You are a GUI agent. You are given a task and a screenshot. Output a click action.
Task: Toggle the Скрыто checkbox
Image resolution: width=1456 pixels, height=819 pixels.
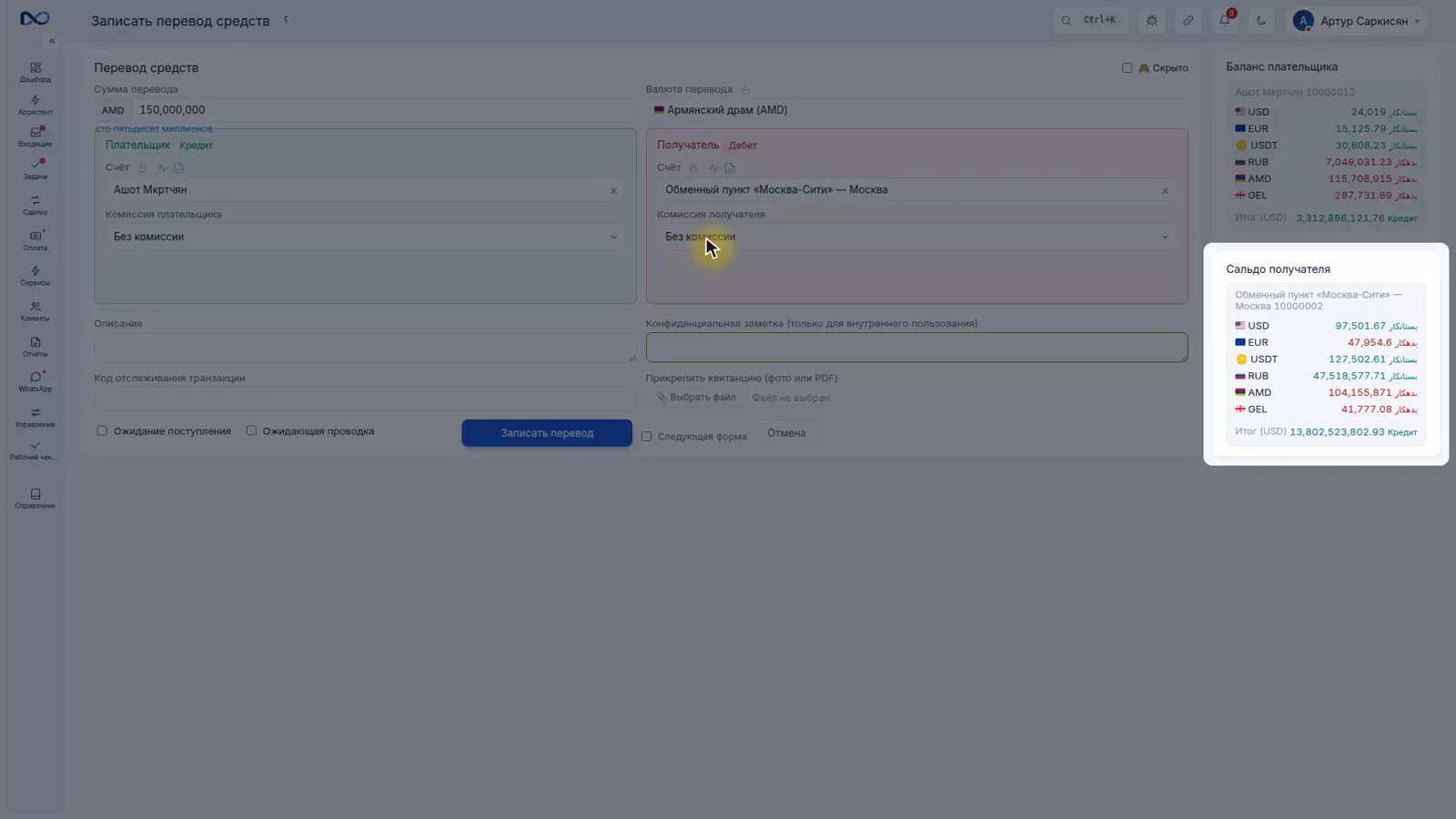pos(1127,67)
